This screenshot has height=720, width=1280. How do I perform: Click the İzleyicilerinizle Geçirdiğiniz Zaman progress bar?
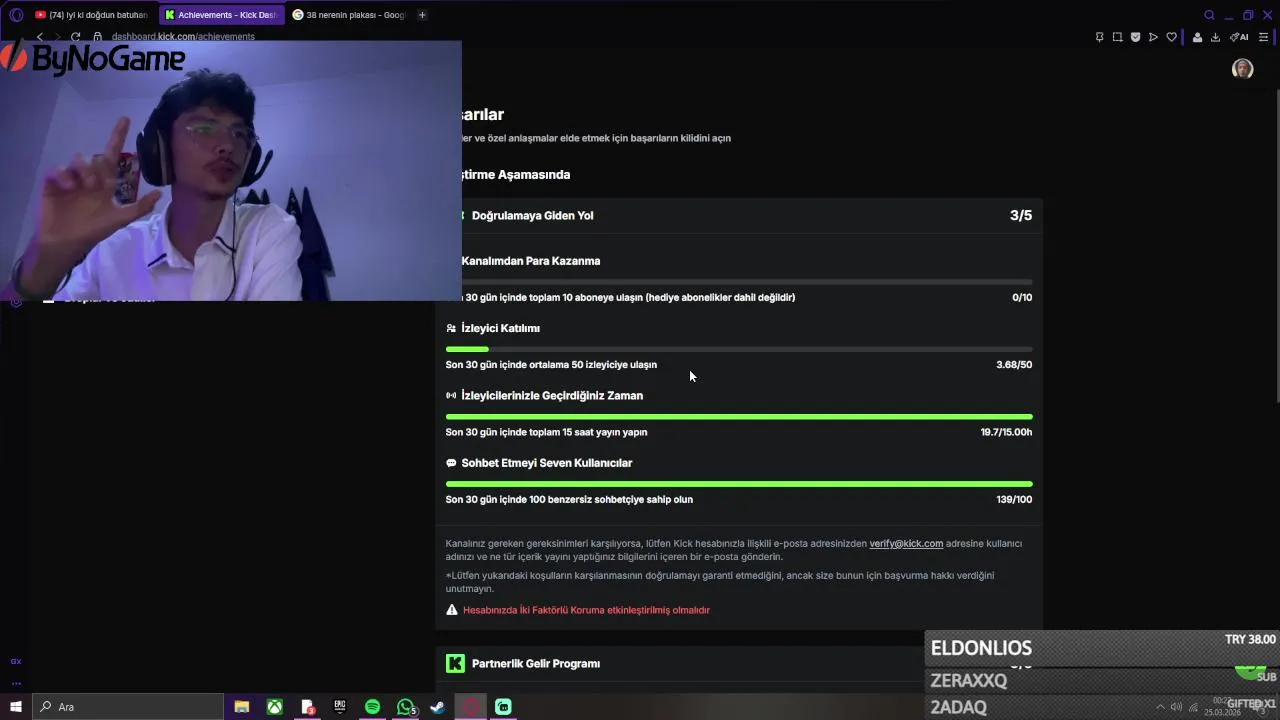(739, 416)
